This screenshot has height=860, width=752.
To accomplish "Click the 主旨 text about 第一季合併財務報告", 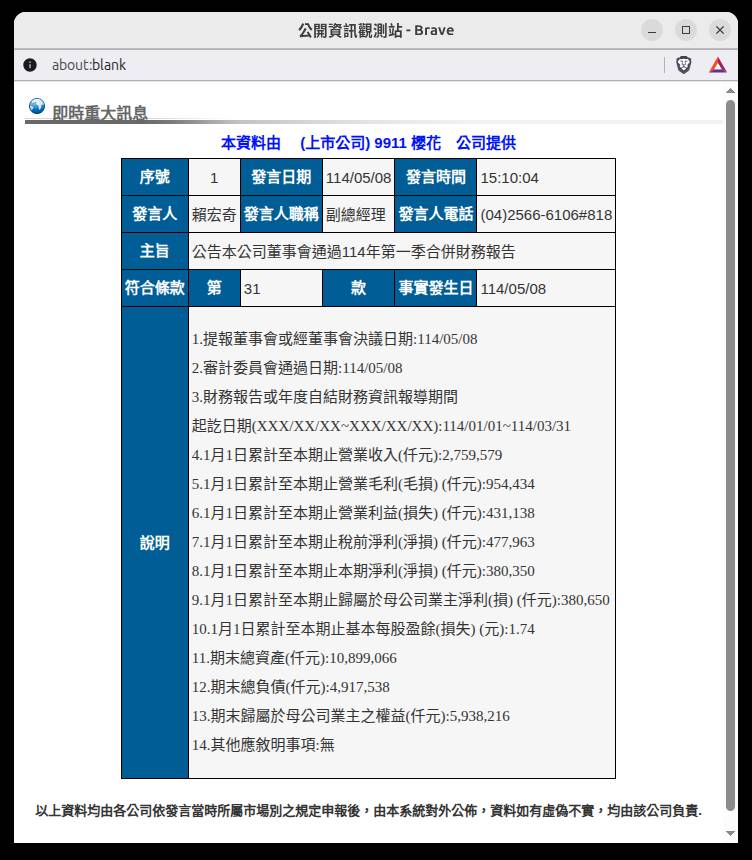I will pyautogui.click(x=354, y=252).
